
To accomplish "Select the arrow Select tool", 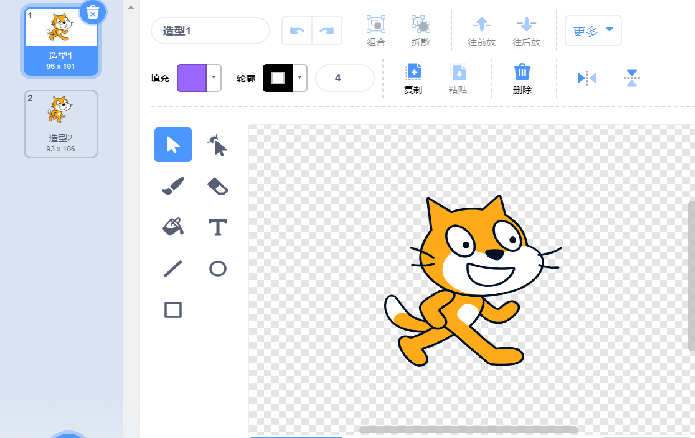I will pyautogui.click(x=172, y=145).
